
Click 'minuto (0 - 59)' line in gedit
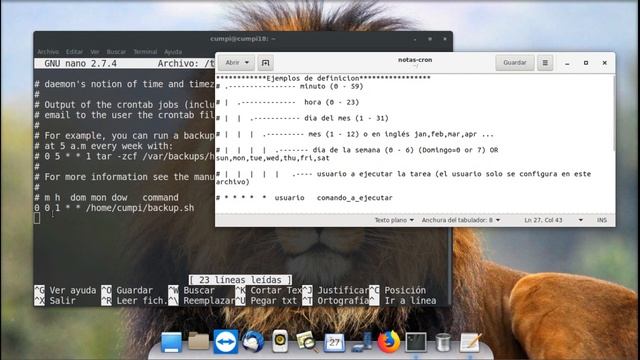pos(289,86)
